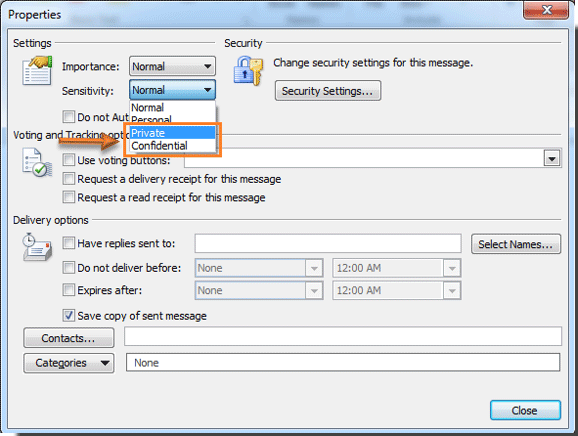Screen dimensions: 578x436
Task: Click the delivery options mailbox clock icon
Action: (37, 247)
